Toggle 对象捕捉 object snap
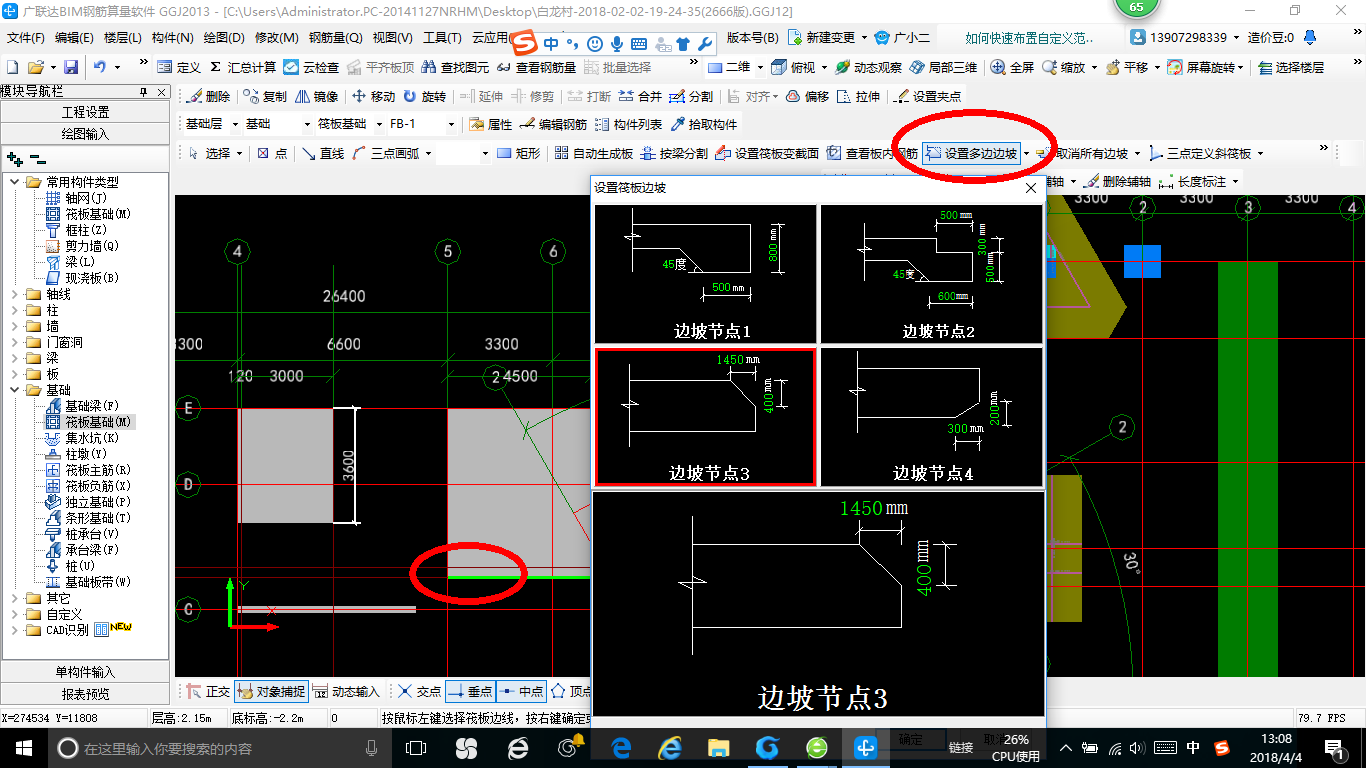This screenshot has height=768, width=1366. (x=270, y=691)
